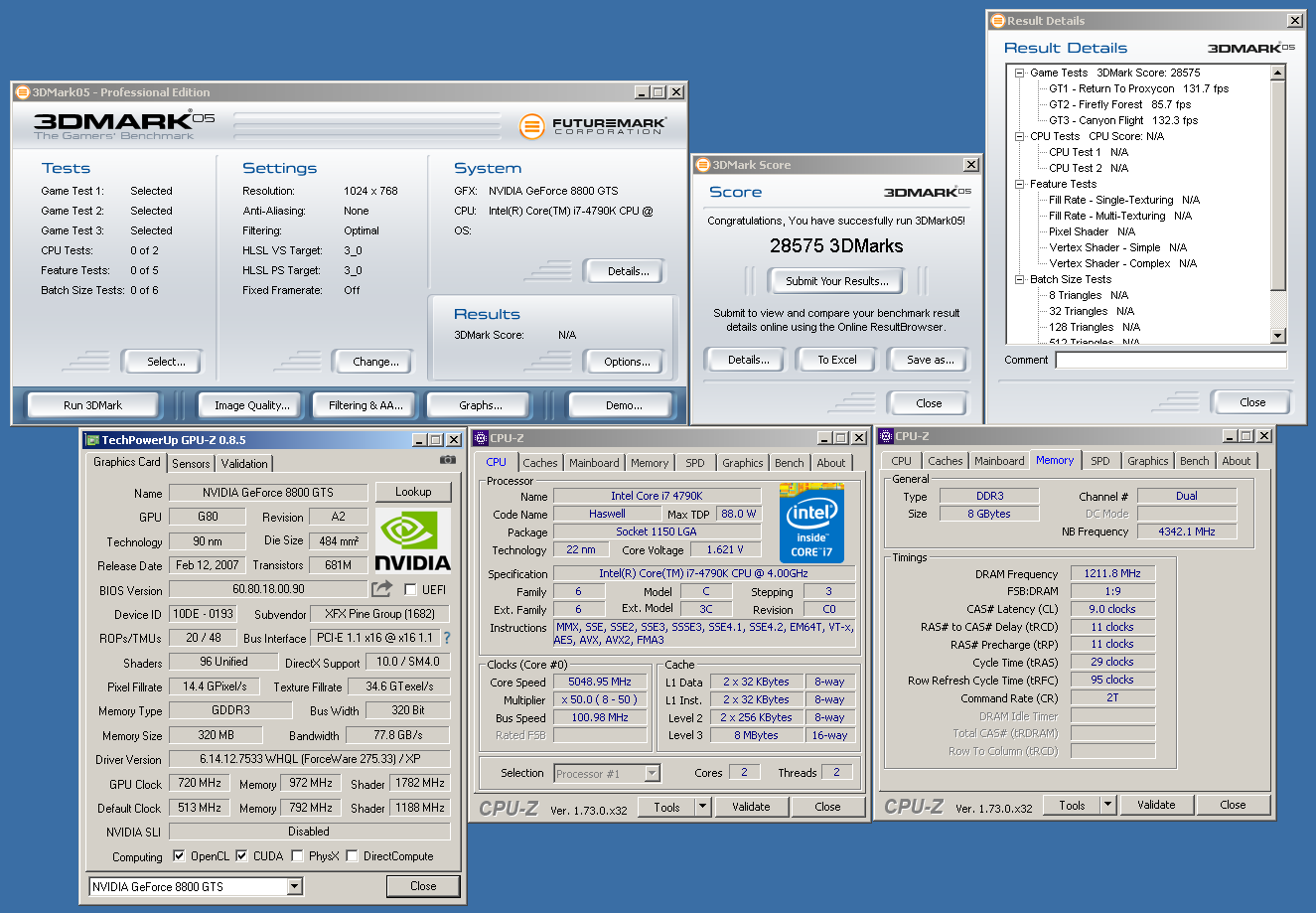Toggle the PhysX checkbox

point(297,855)
